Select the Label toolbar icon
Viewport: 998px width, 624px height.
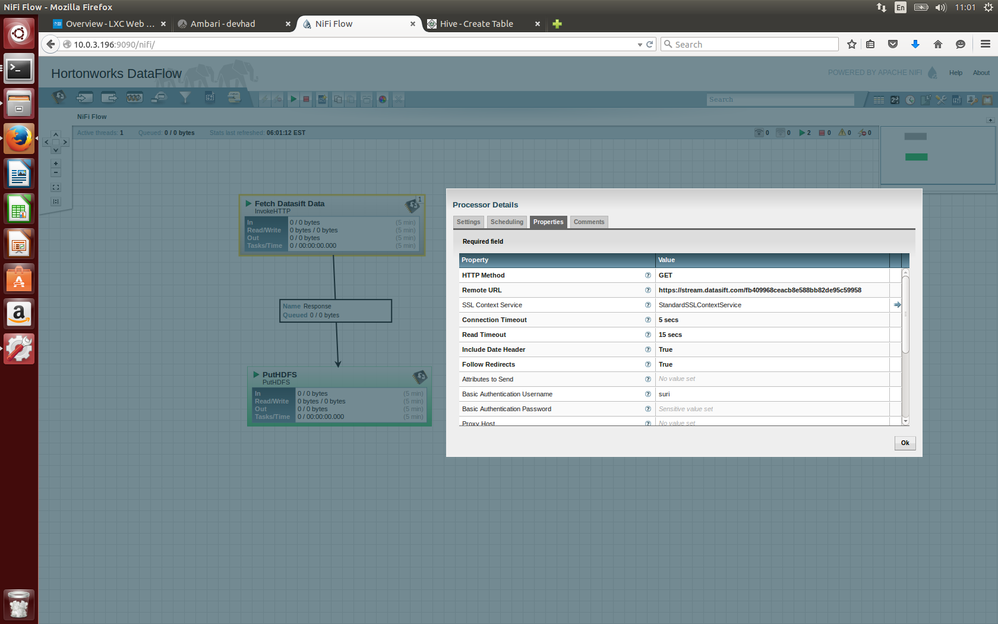click(x=234, y=97)
